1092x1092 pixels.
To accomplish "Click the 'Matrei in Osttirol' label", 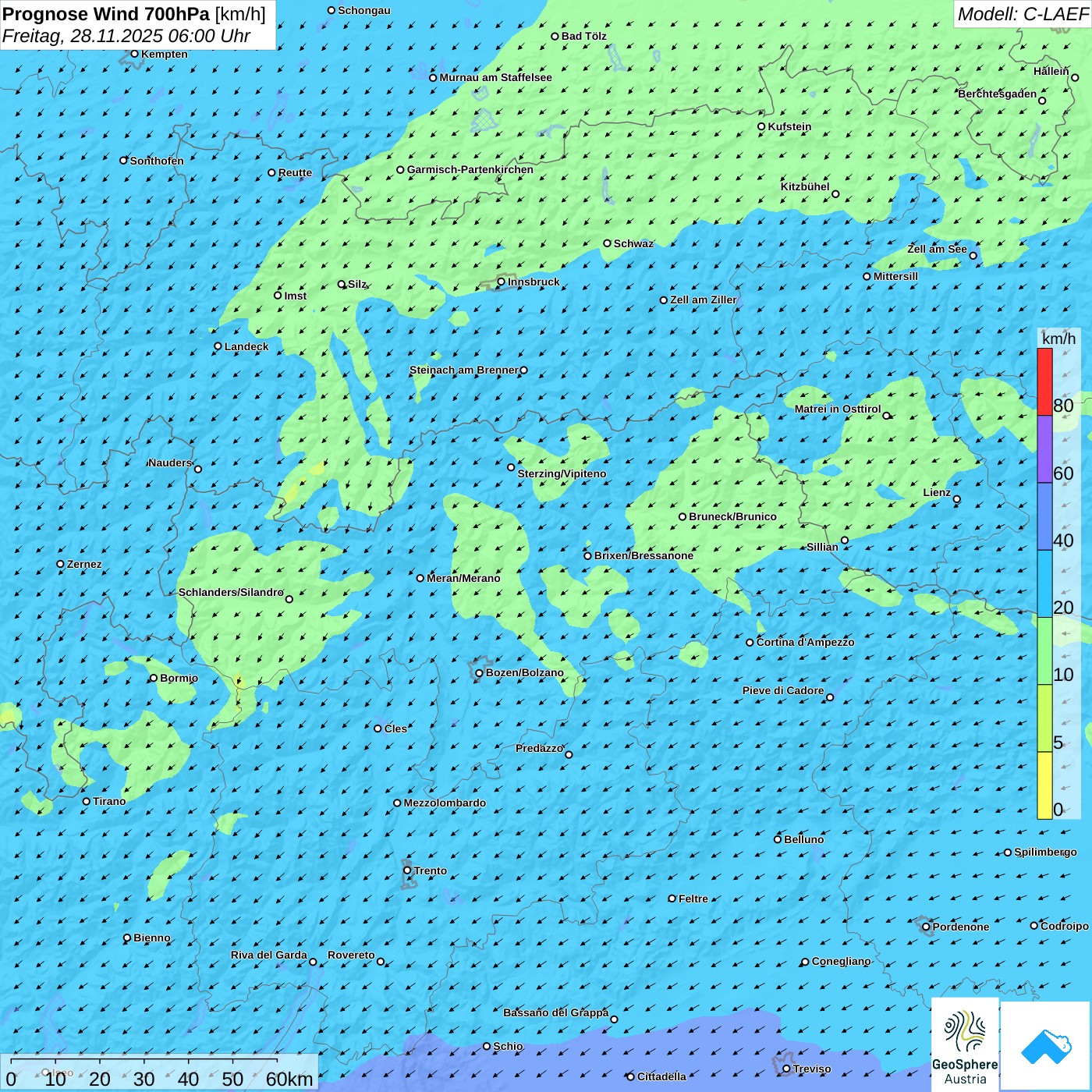I will 838,409.
